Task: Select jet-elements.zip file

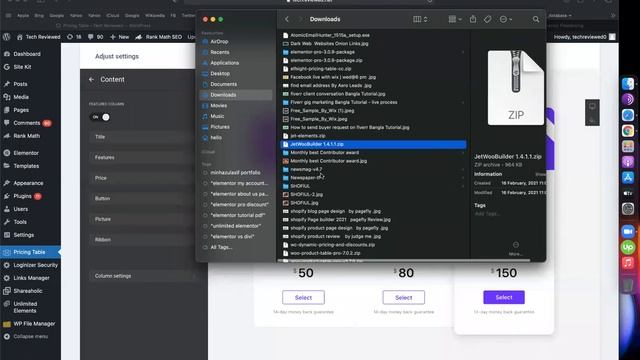Action: click(308, 136)
